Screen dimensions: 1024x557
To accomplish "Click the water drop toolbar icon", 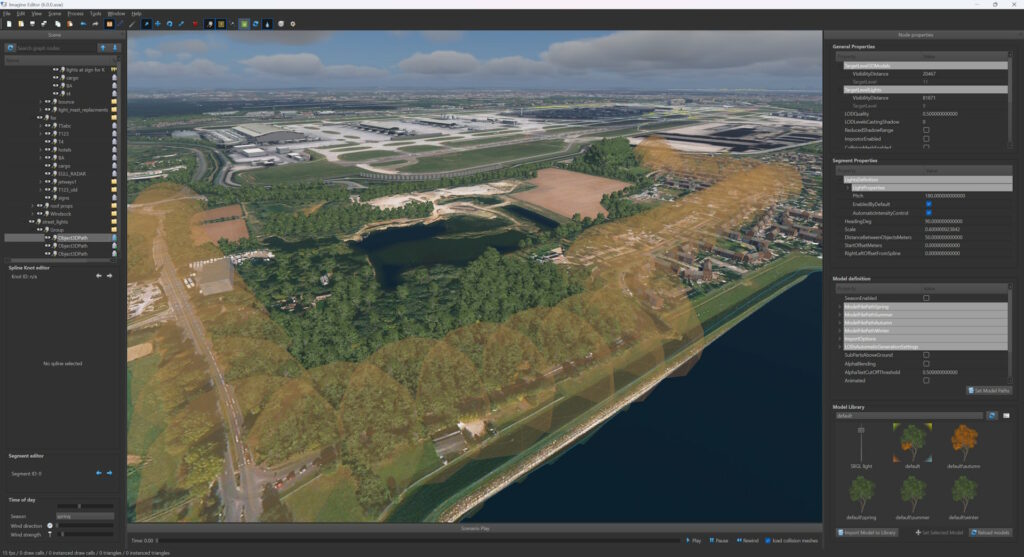I will (268, 24).
